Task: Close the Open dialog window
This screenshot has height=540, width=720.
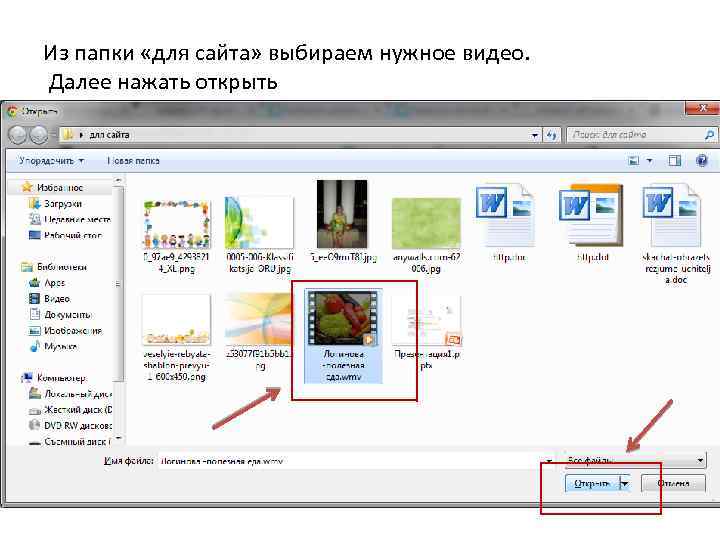Action: pyautogui.click(x=702, y=108)
